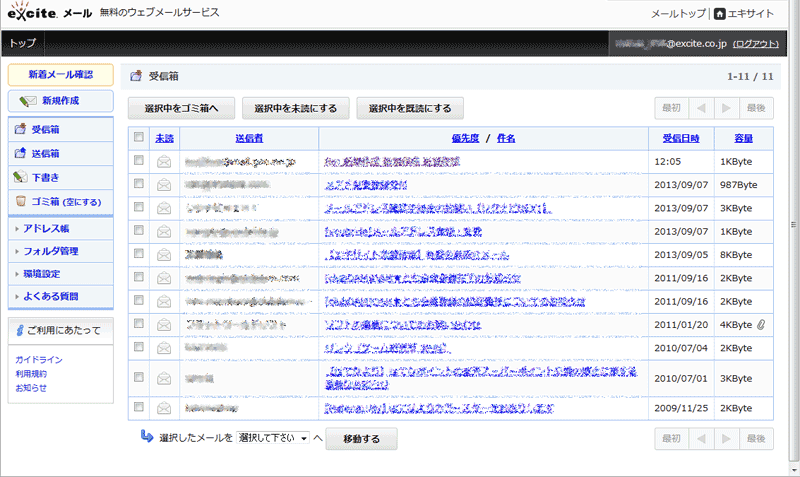Click bottom next-page arrow button

(x=727, y=439)
